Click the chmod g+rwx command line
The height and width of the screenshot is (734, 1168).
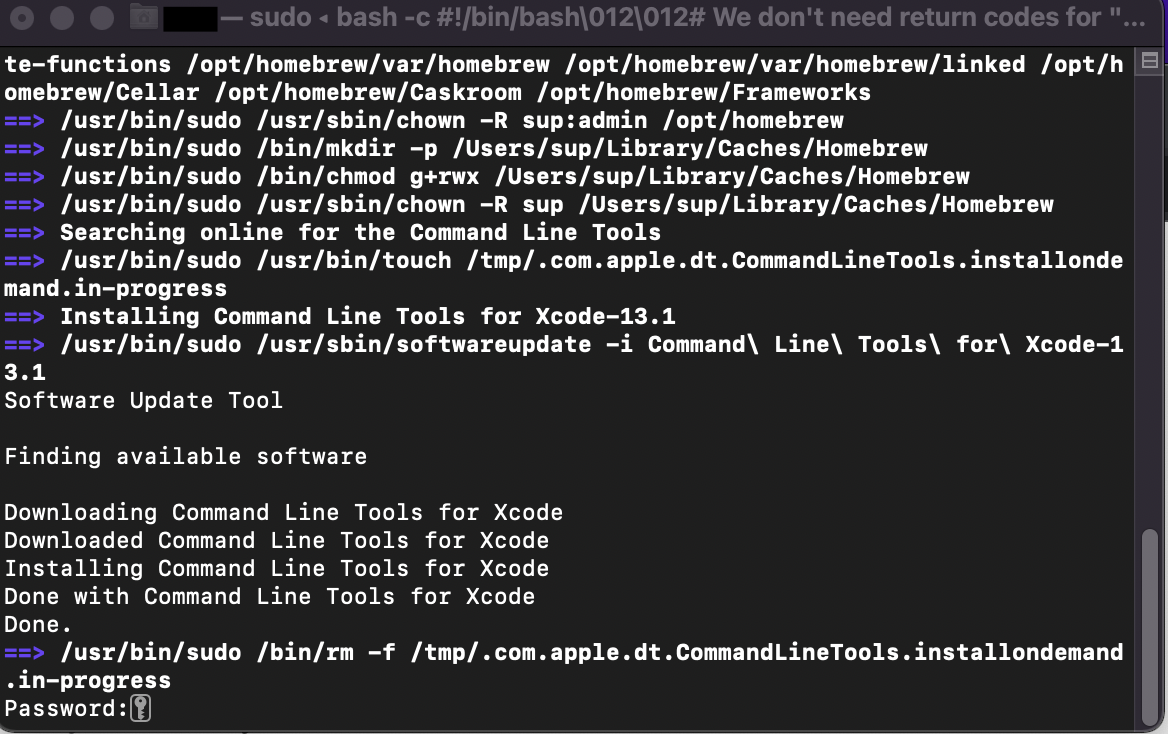[514, 177]
